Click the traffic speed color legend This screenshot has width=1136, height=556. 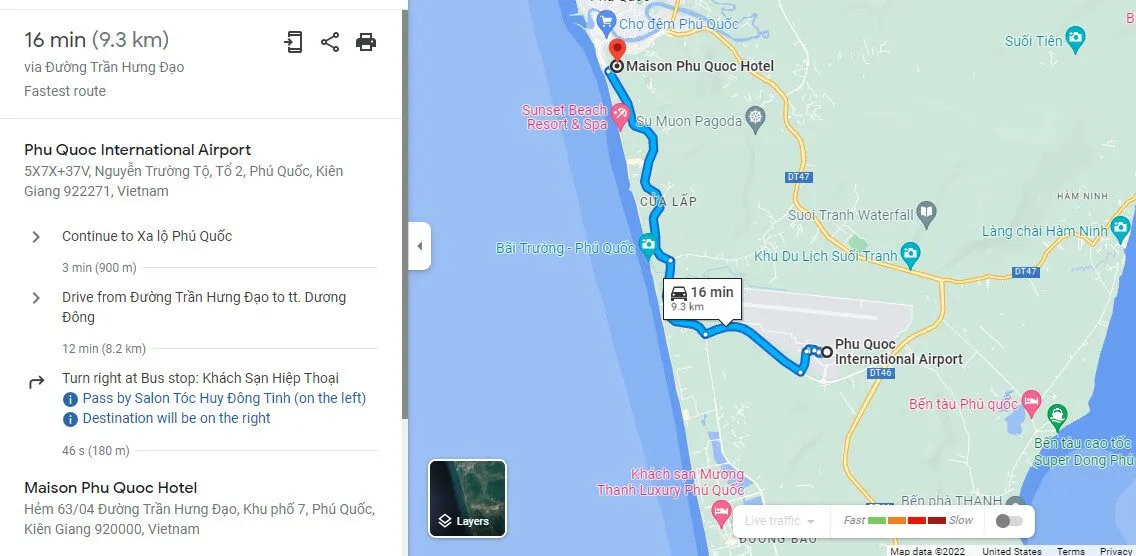(x=907, y=520)
